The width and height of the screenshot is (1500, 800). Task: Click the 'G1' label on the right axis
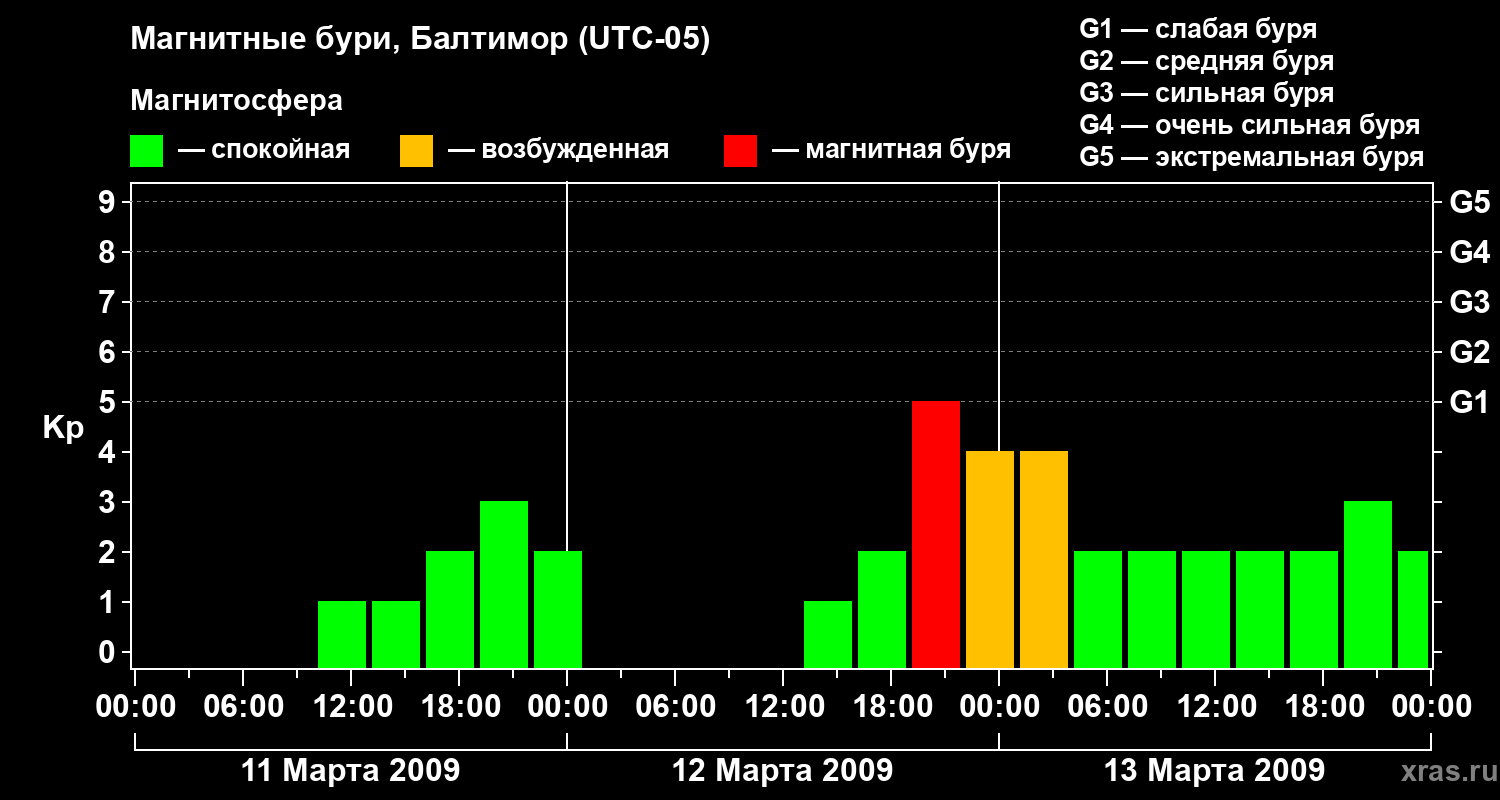pyautogui.click(x=1469, y=402)
